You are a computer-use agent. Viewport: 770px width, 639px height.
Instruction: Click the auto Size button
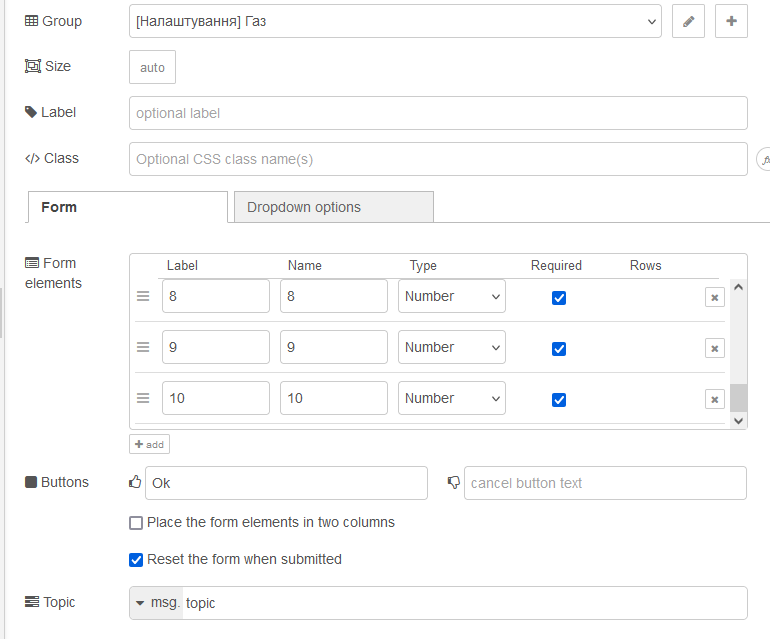coord(152,67)
